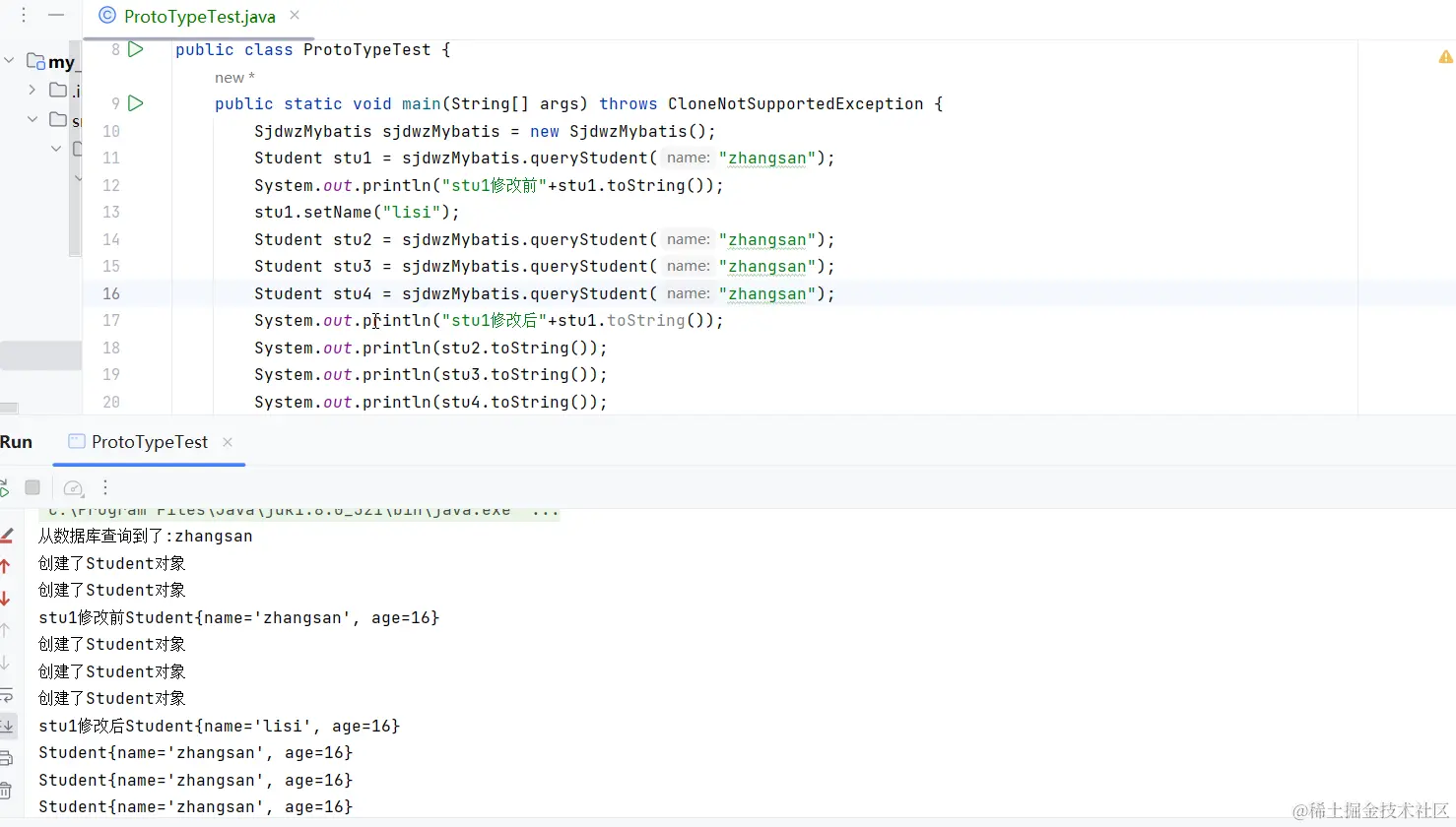Close the ProtoTypeTest.java editor tab
The width and height of the screenshot is (1456, 827).
click(295, 15)
